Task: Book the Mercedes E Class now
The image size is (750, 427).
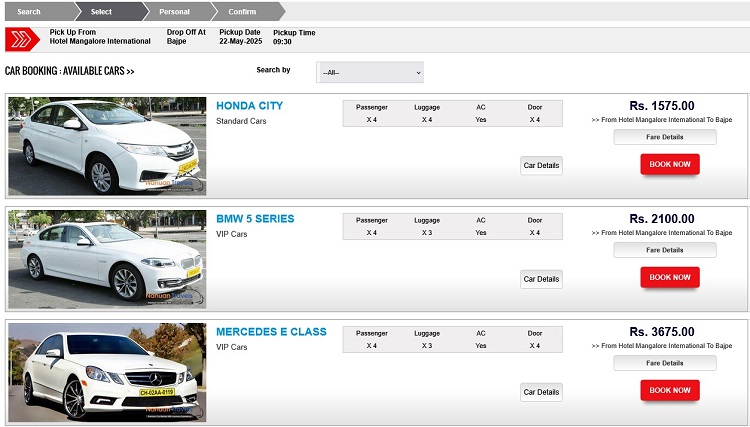Action: tap(670, 390)
